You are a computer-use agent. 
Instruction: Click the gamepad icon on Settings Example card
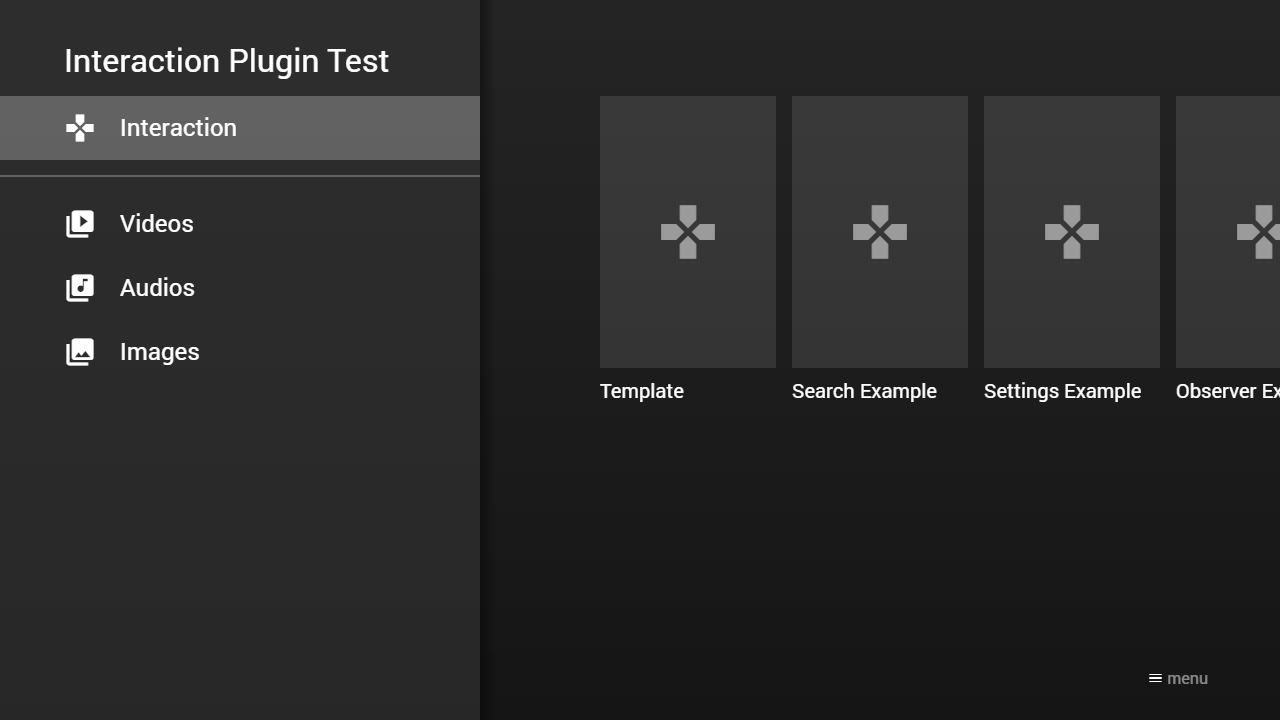(x=1071, y=232)
